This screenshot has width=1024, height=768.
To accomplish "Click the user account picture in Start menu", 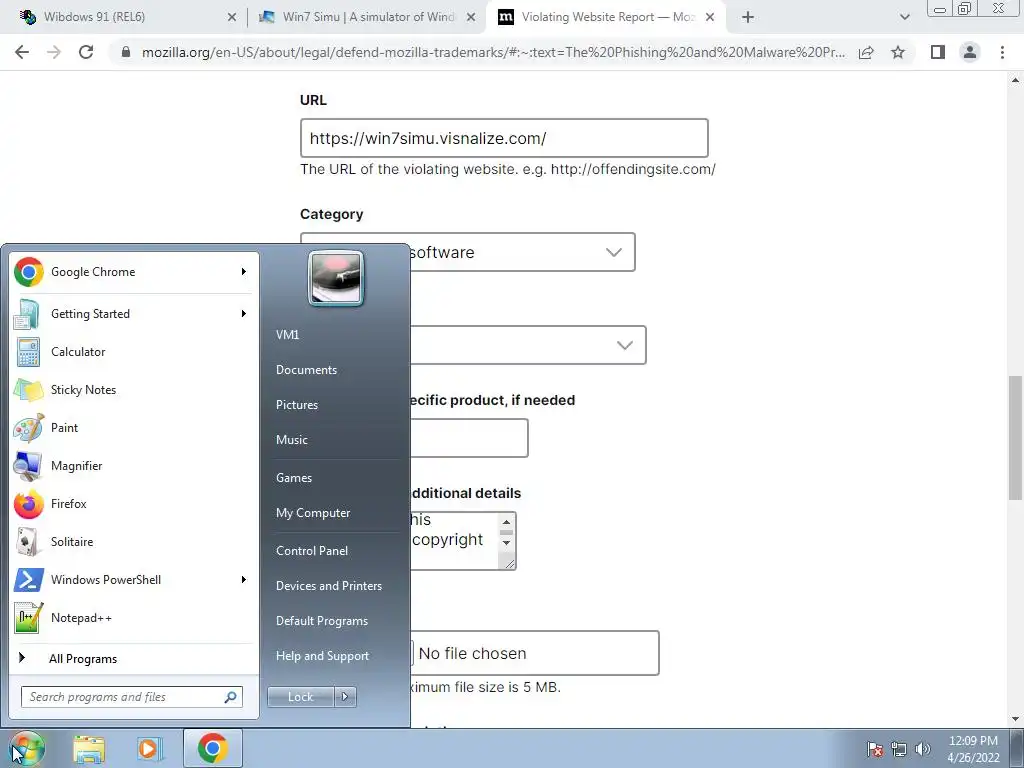I will point(336,278).
